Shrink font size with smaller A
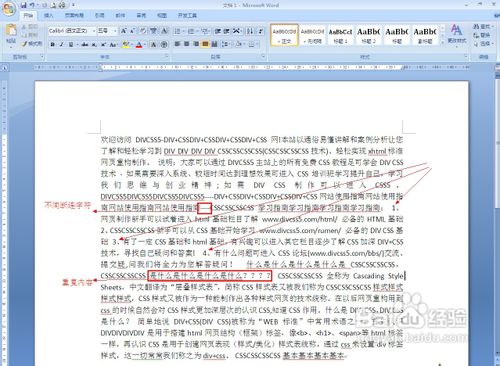Viewport: 500px width, 366px height. pos(132,31)
